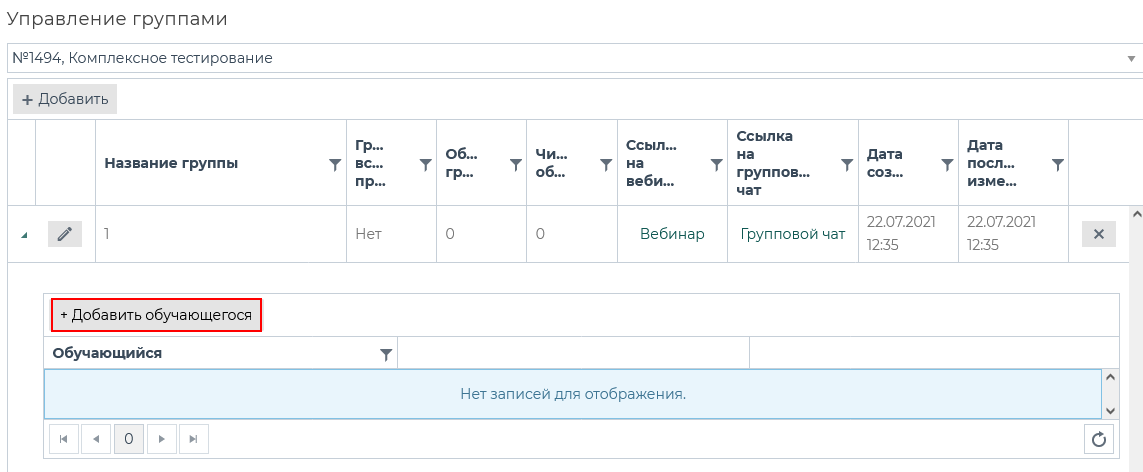The width and height of the screenshot is (1143, 472).
Task: Open the Вебинар link
Action: coord(672,234)
